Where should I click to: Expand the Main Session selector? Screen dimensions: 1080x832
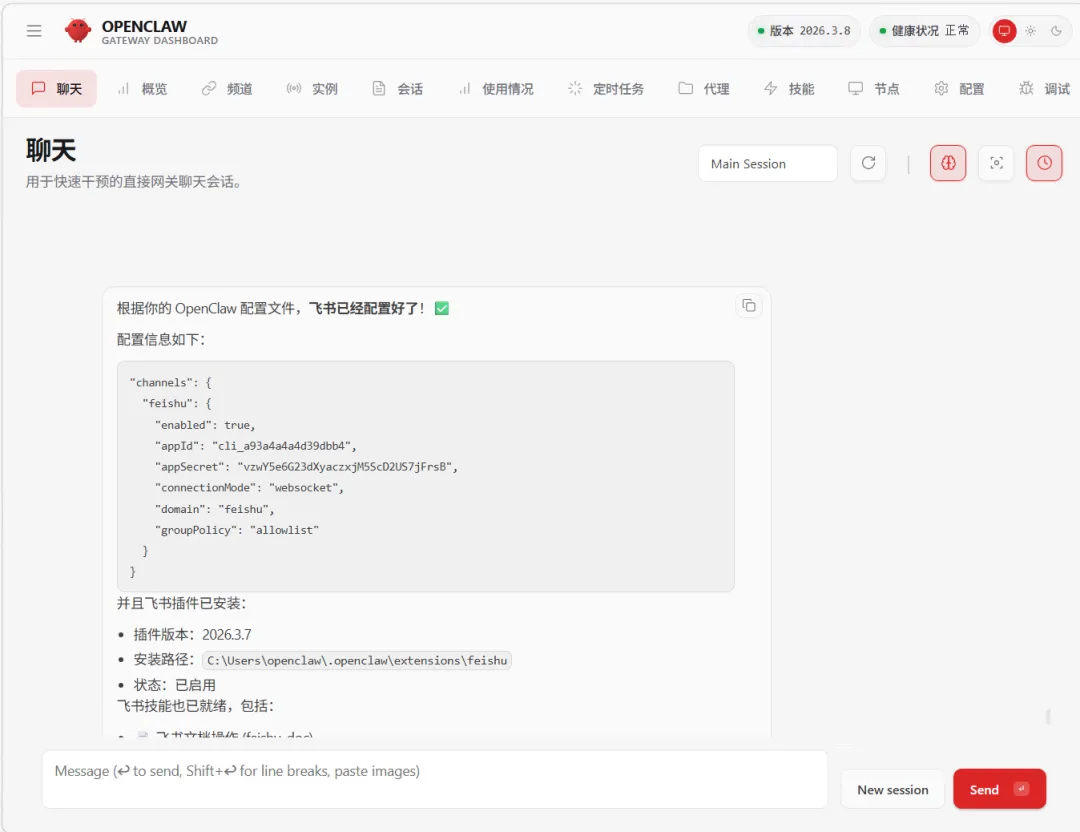pyautogui.click(x=767, y=164)
